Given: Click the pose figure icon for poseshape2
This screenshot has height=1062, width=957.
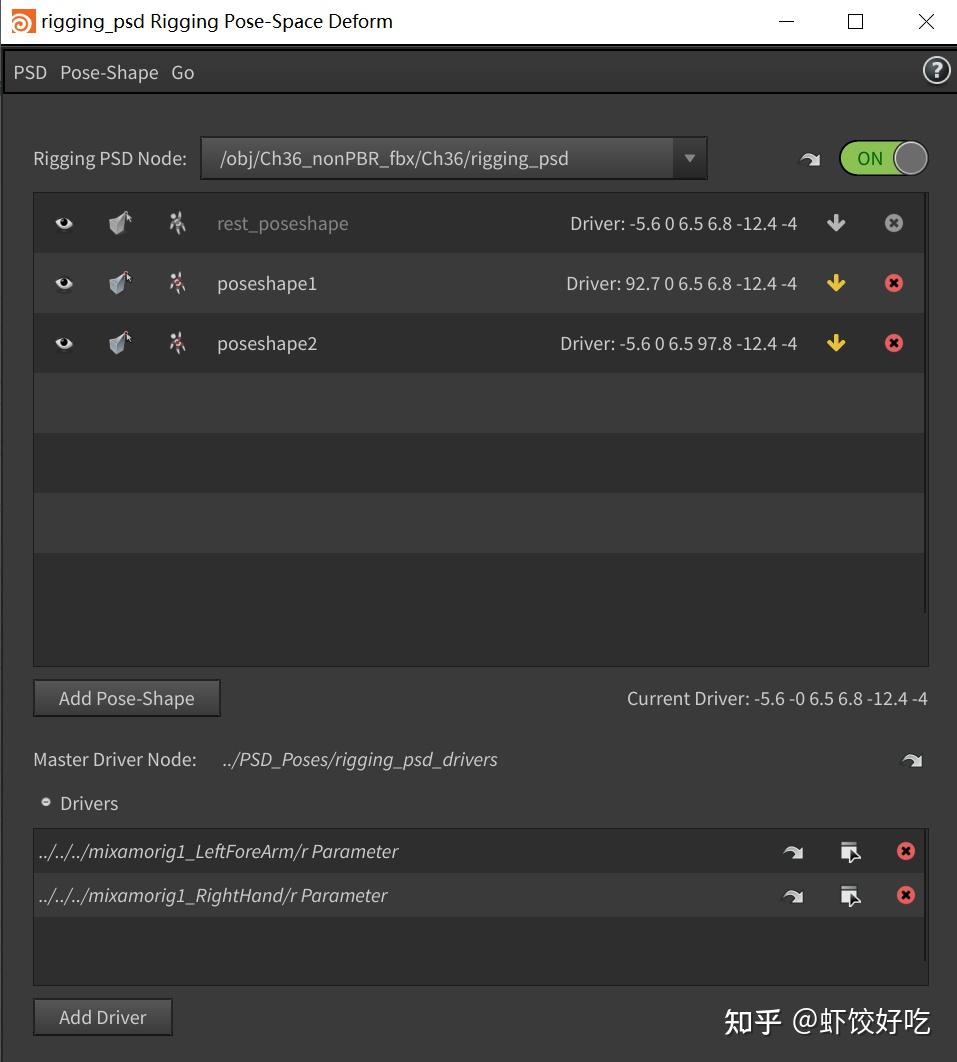Looking at the screenshot, I should coord(177,343).
